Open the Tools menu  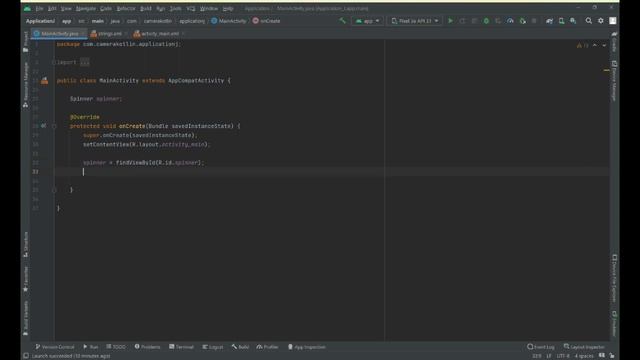[176, 8]
